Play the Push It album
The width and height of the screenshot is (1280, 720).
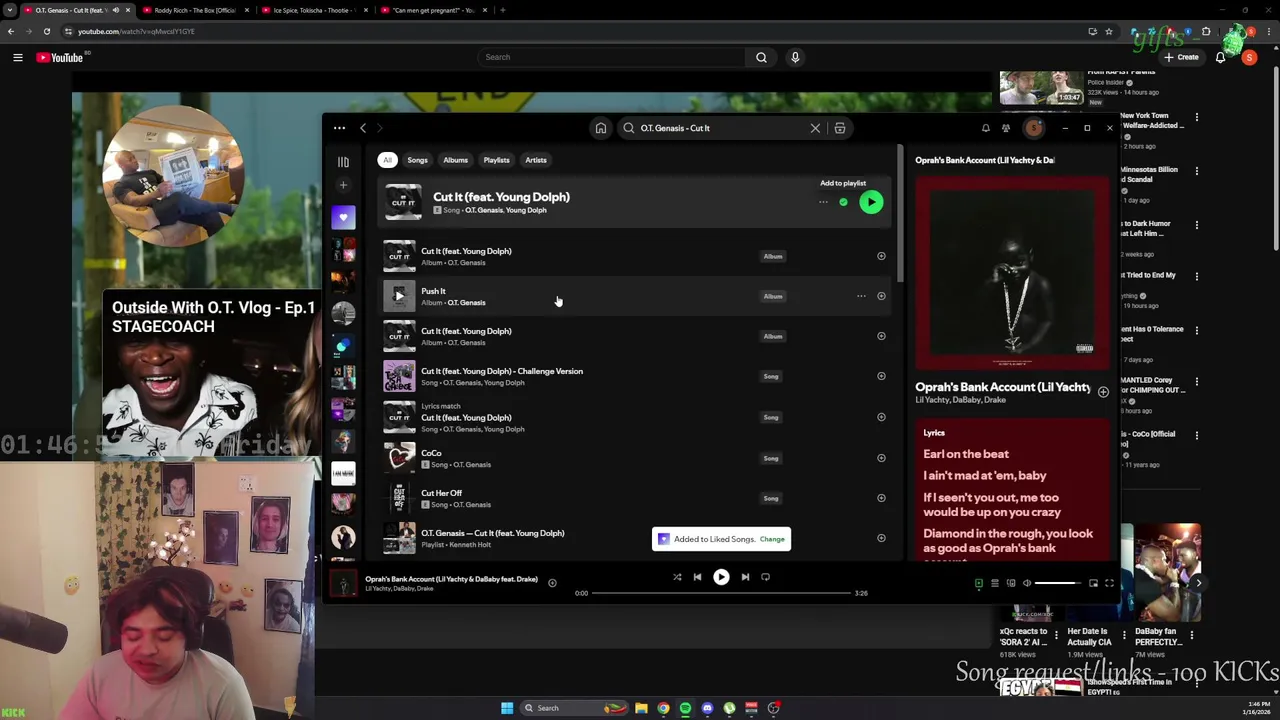[399, 296]
